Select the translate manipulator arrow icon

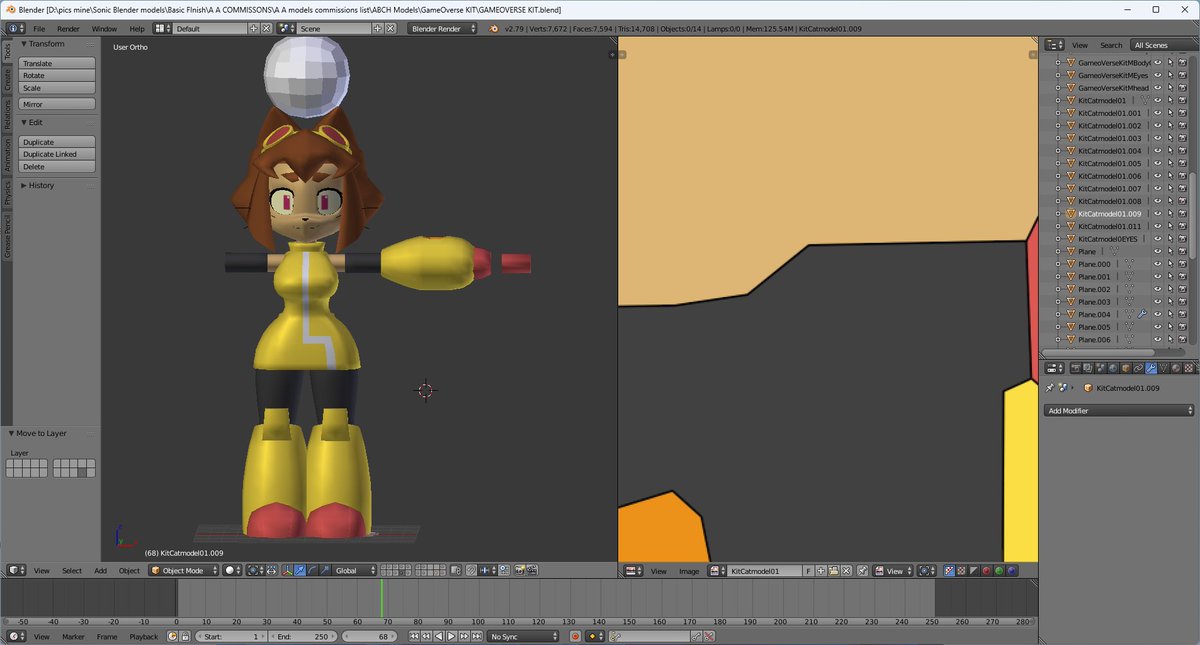point(300,570)
